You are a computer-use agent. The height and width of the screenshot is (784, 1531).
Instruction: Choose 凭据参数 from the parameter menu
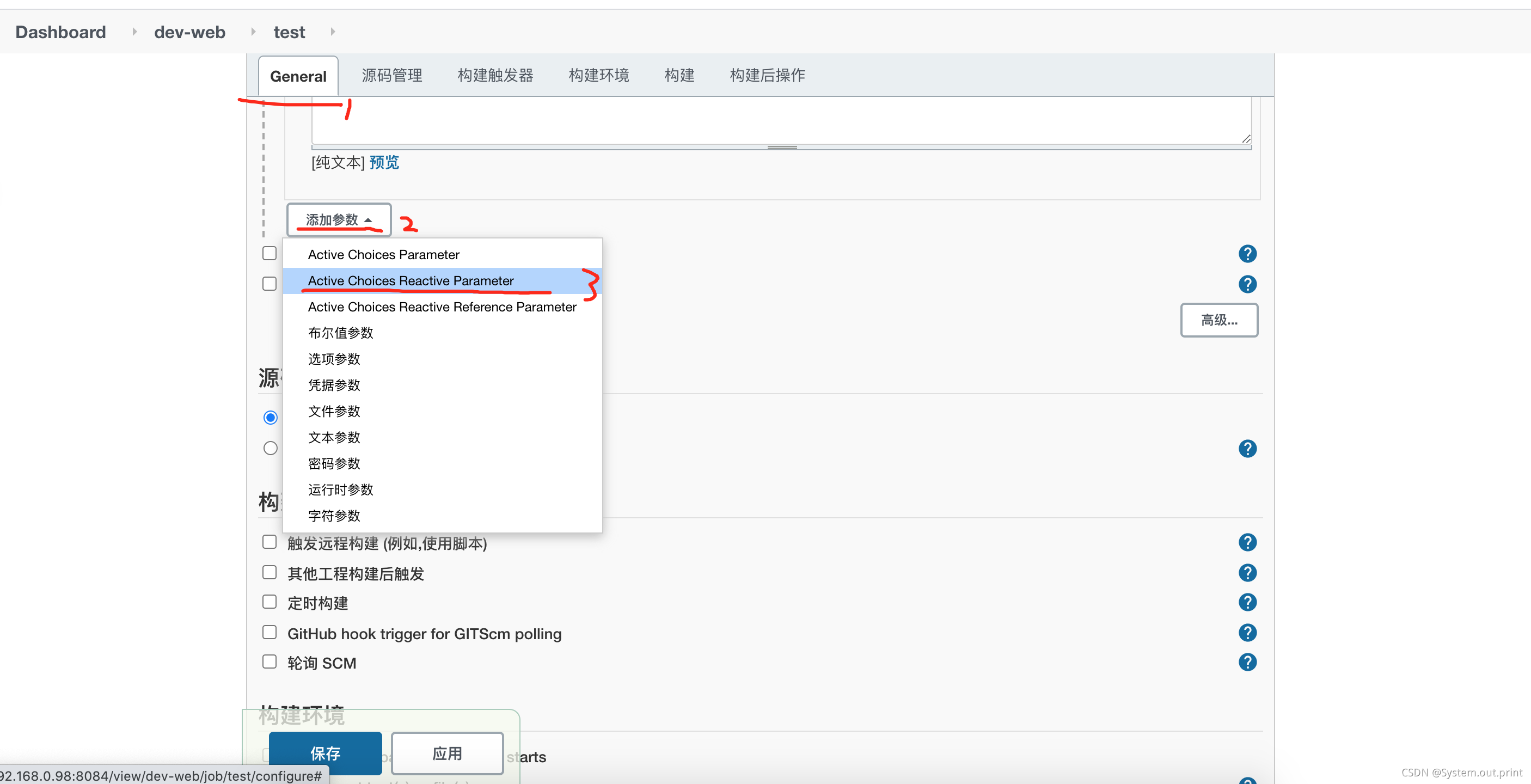click(442, 385)
